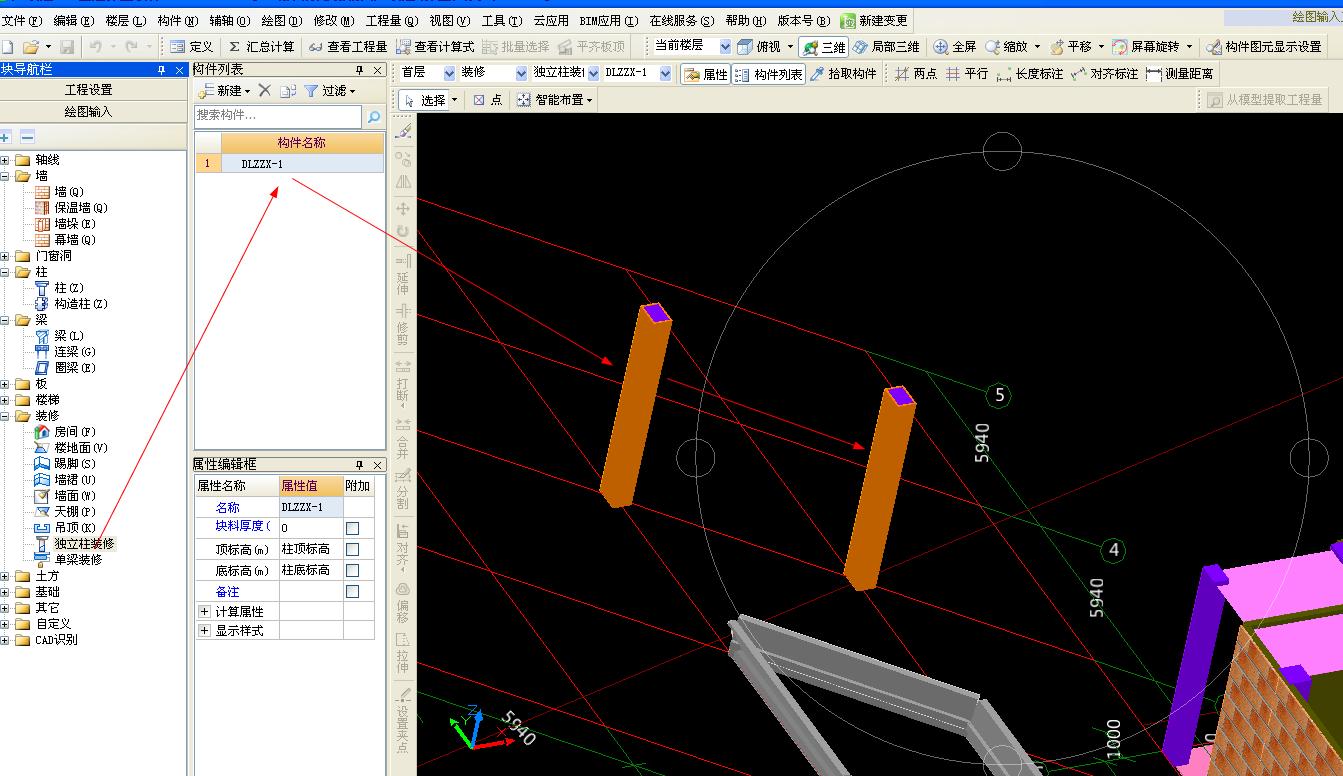Image resolution: width=1343 pixels, height=776 pixels.
Task: Select the 两点 two-point axis tool
Action: [916, 74]
